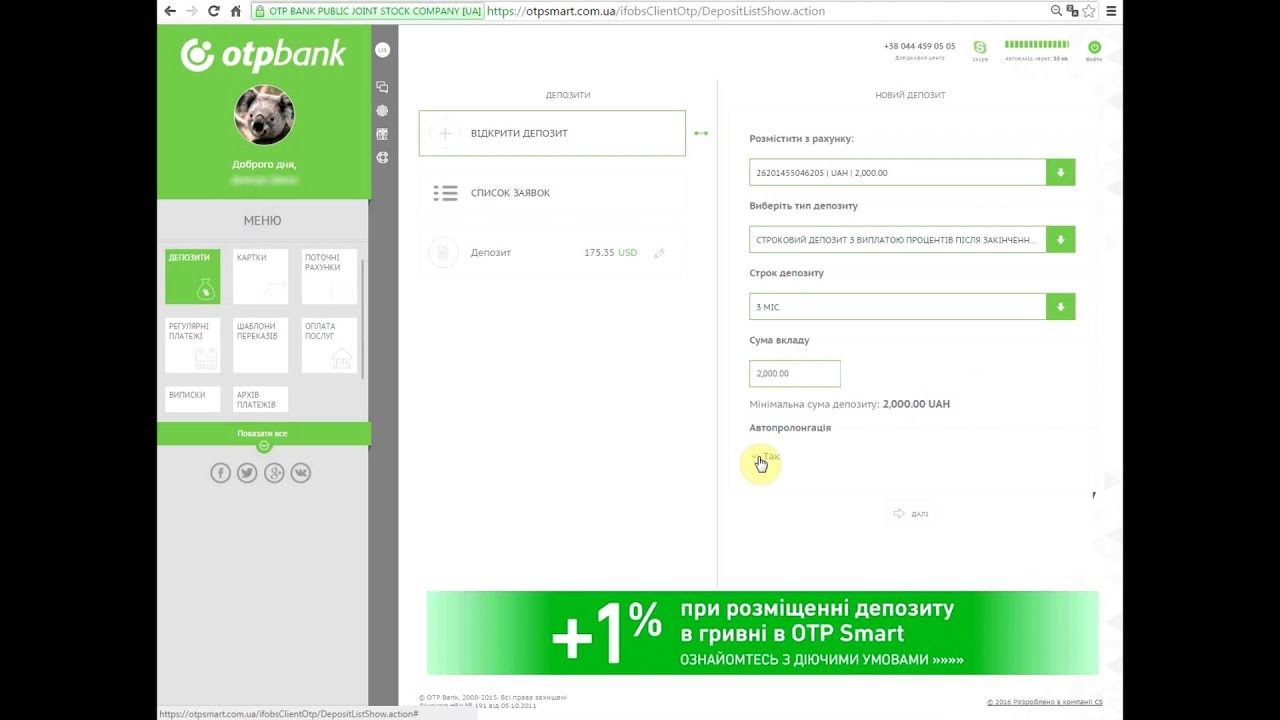Click green arrow of deposit term dropdown
1280x720 pixels.
(x=1060, y=306)
